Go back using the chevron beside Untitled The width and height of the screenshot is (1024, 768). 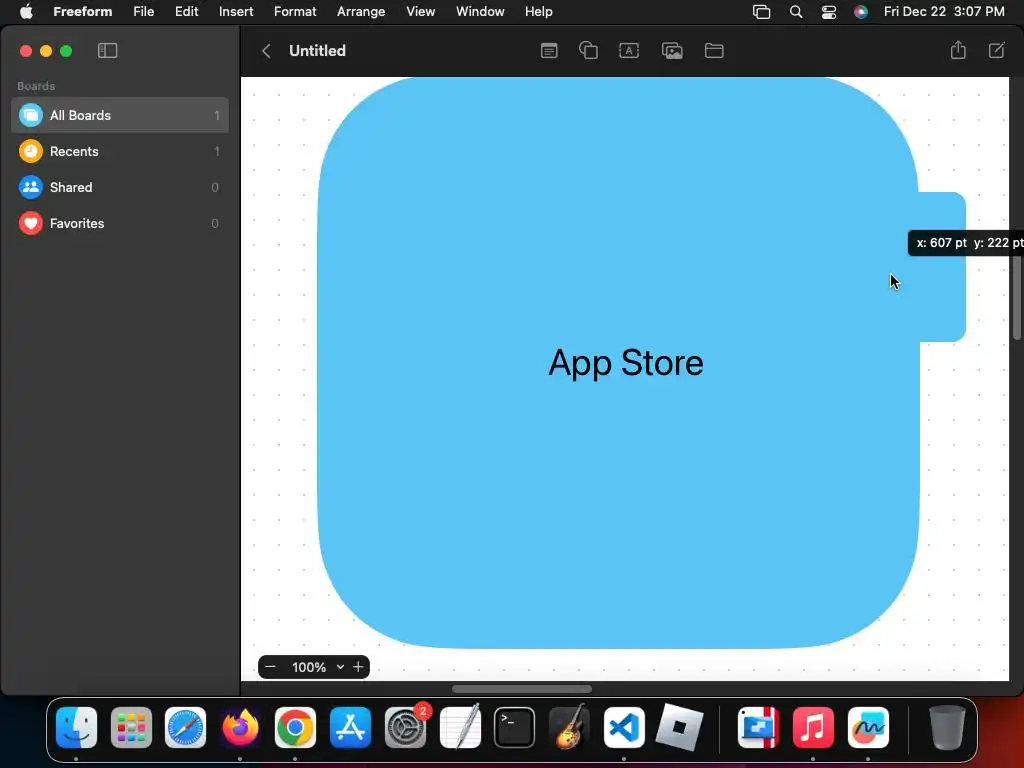266,51
